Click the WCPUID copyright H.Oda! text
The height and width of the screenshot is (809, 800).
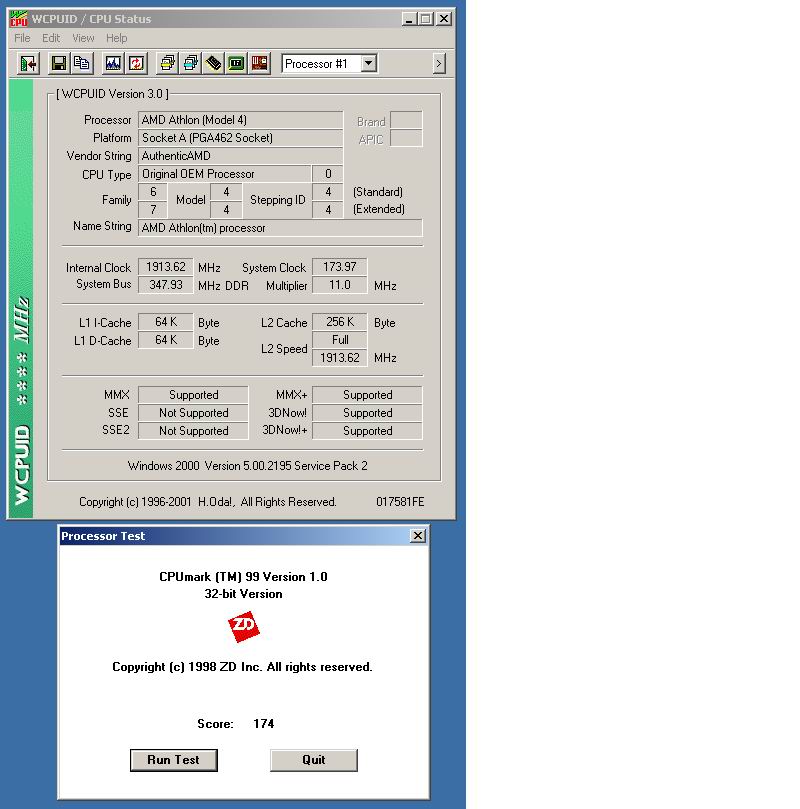[x=208, y=502]
